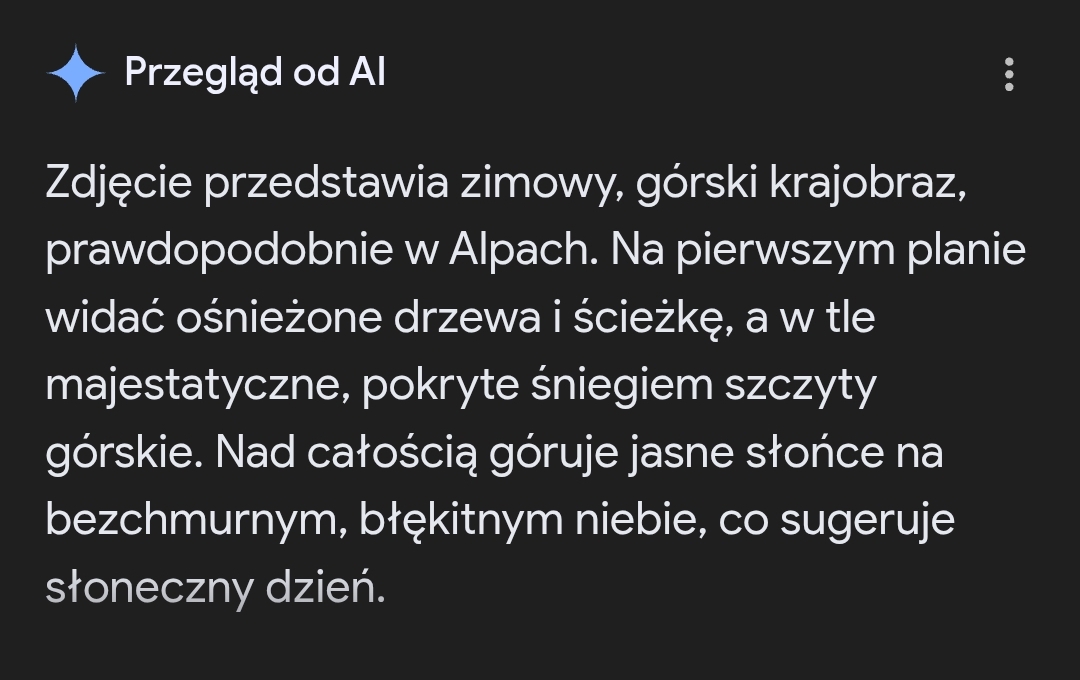This screenshot has width=1080, height=680.
Task: Click the "Przegląd od AI" heading
Action: pyautogui.click(x=255, y=73)
